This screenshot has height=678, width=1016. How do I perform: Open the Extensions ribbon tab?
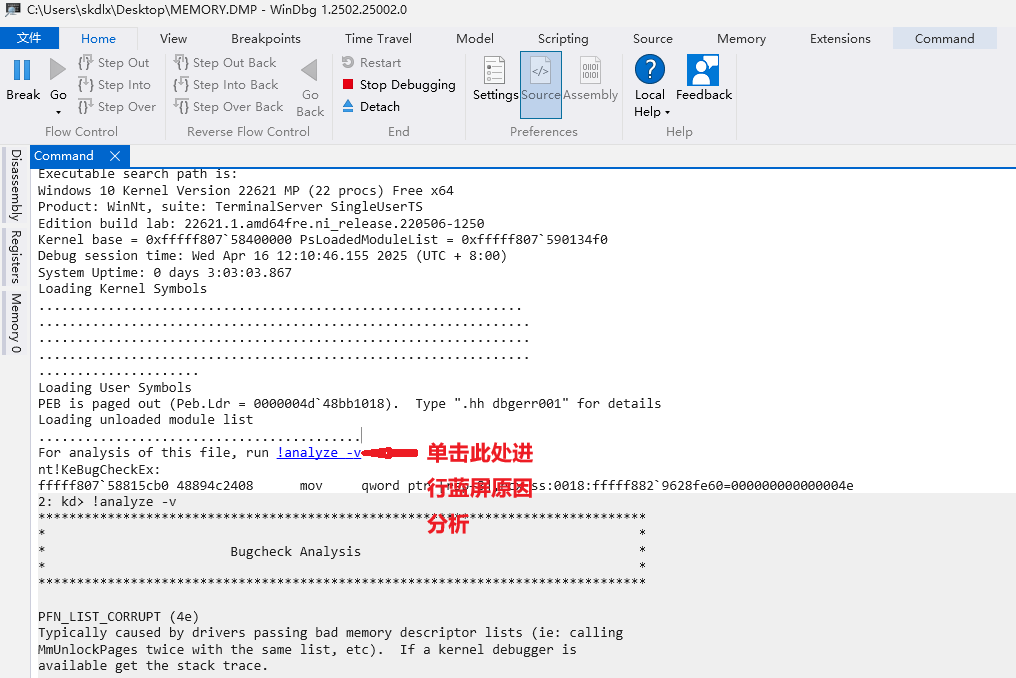840,38
